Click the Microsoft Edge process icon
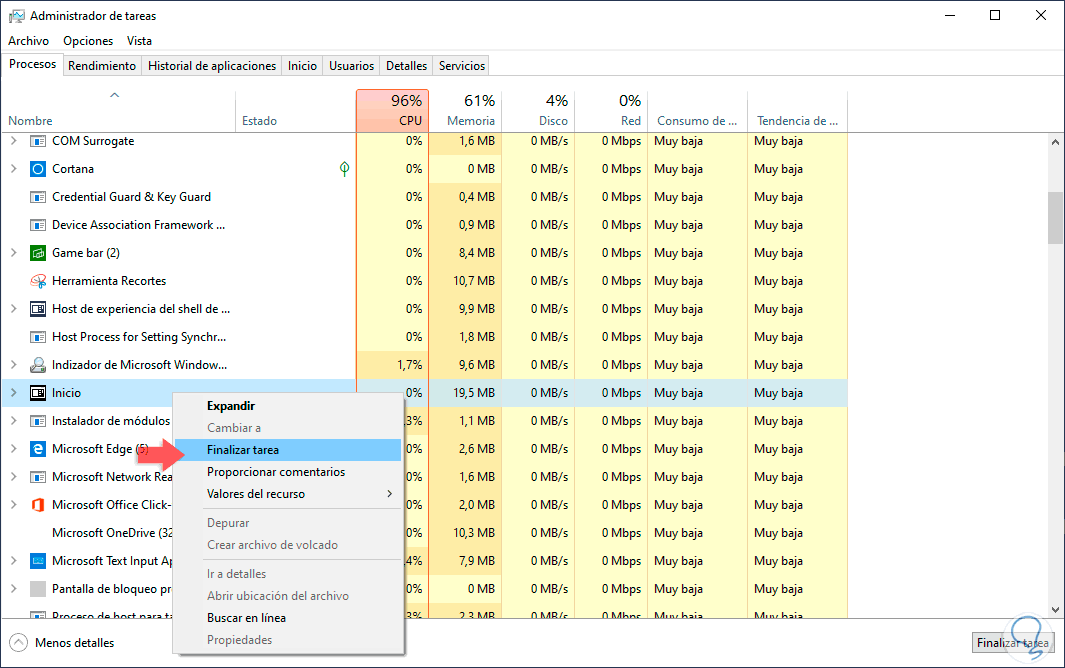This screenshot has height=668, width=1065. pos(39,449)
